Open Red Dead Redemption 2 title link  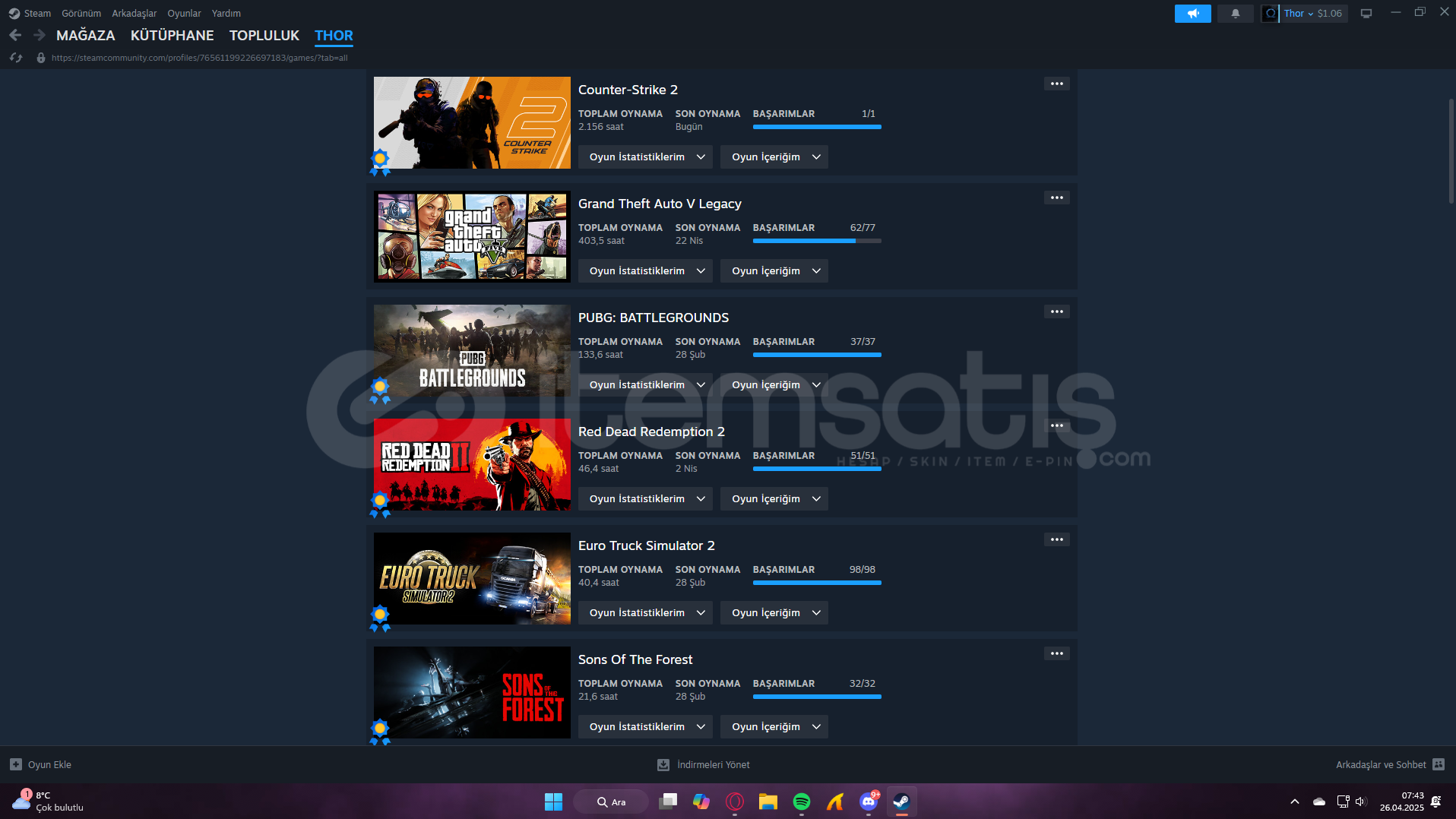point(651,432)
